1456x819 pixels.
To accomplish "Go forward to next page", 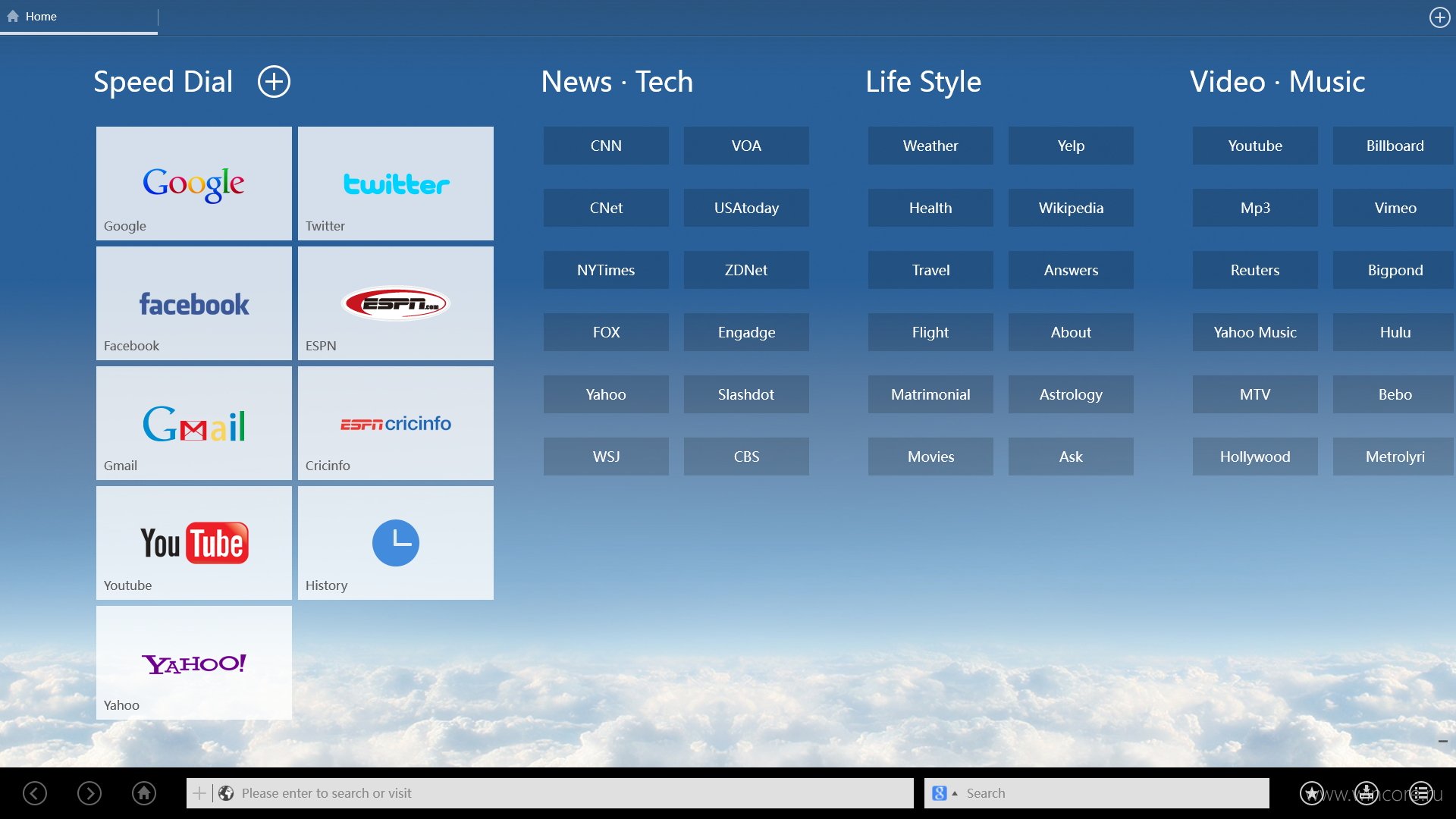I will pyautogui.click(x=89, y=793).
